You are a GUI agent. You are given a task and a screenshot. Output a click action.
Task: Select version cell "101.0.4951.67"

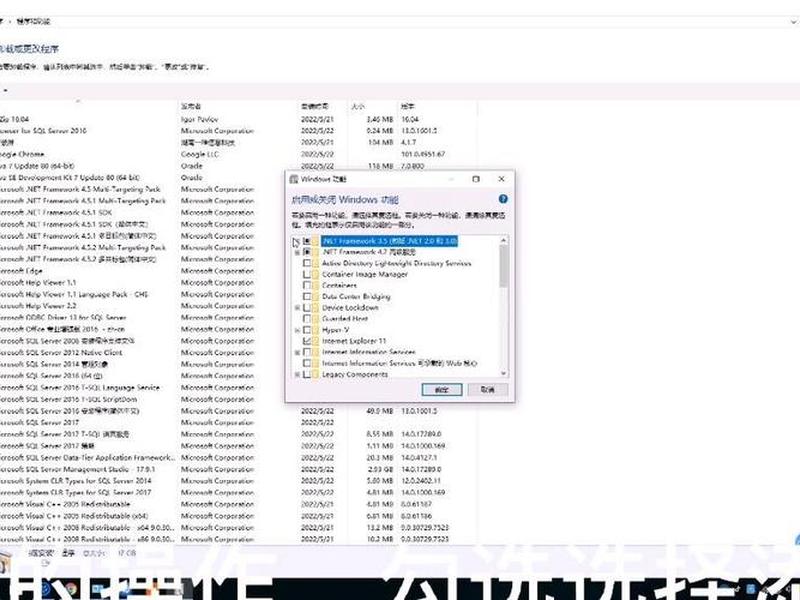[423, 154]
